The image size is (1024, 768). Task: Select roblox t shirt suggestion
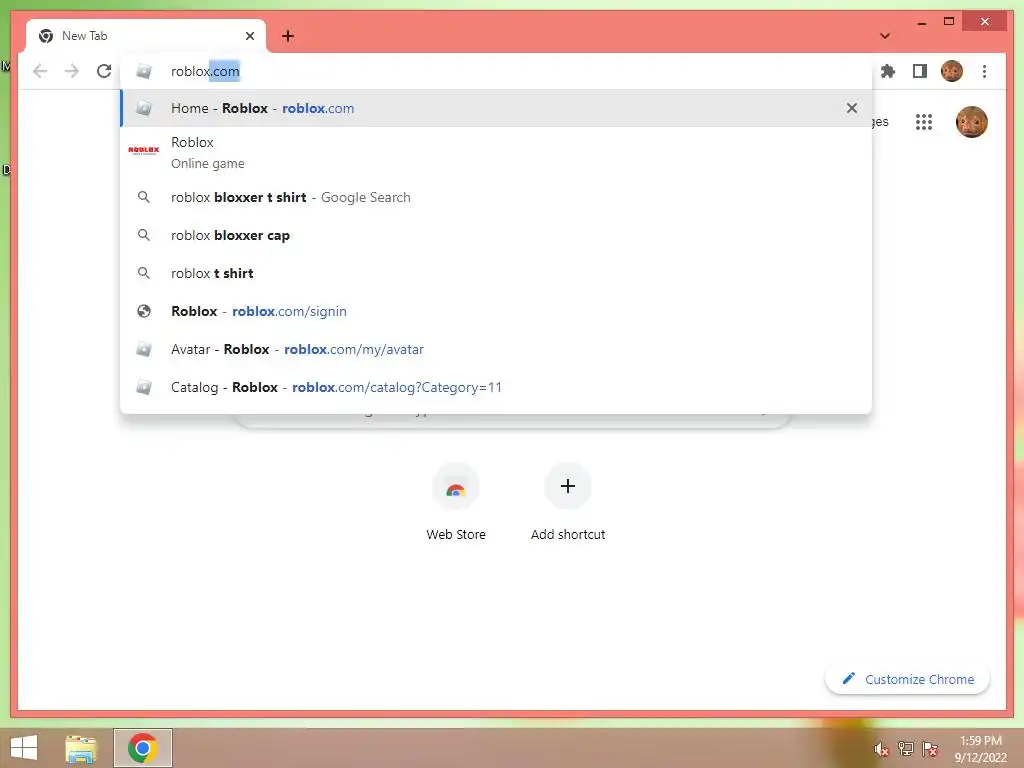coord(496,273)
